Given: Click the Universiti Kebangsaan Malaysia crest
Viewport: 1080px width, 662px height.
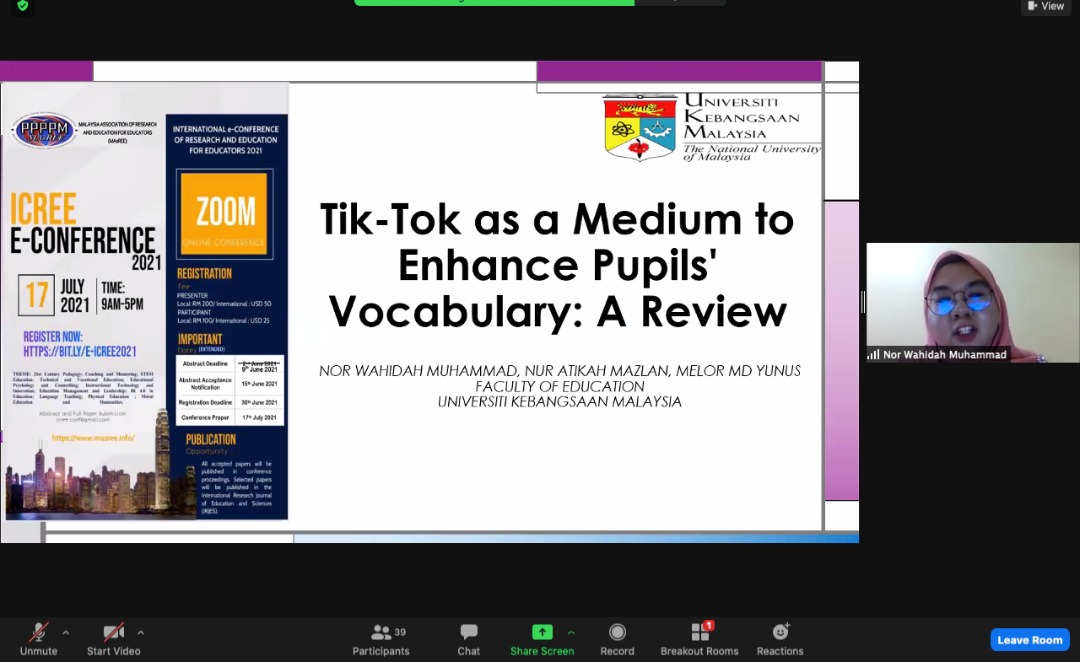Looking at the screenshot, I should point(640,128).
